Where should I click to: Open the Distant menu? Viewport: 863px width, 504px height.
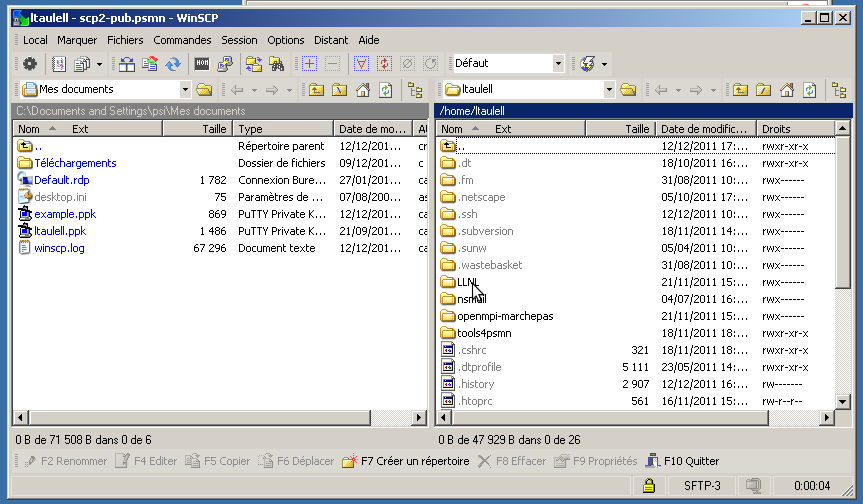(x=331, y=40)
